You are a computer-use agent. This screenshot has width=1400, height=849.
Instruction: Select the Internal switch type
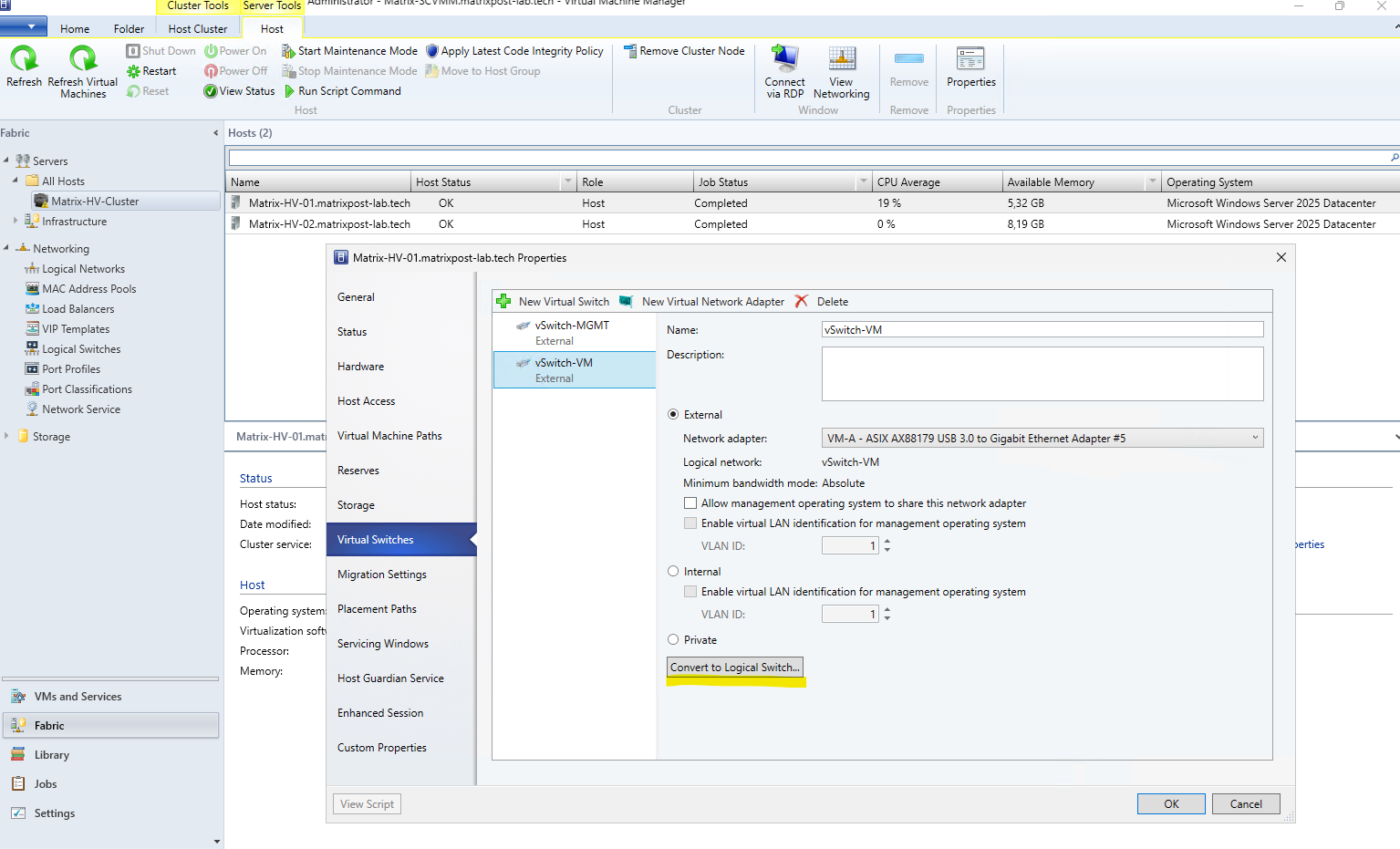(673, 572)
